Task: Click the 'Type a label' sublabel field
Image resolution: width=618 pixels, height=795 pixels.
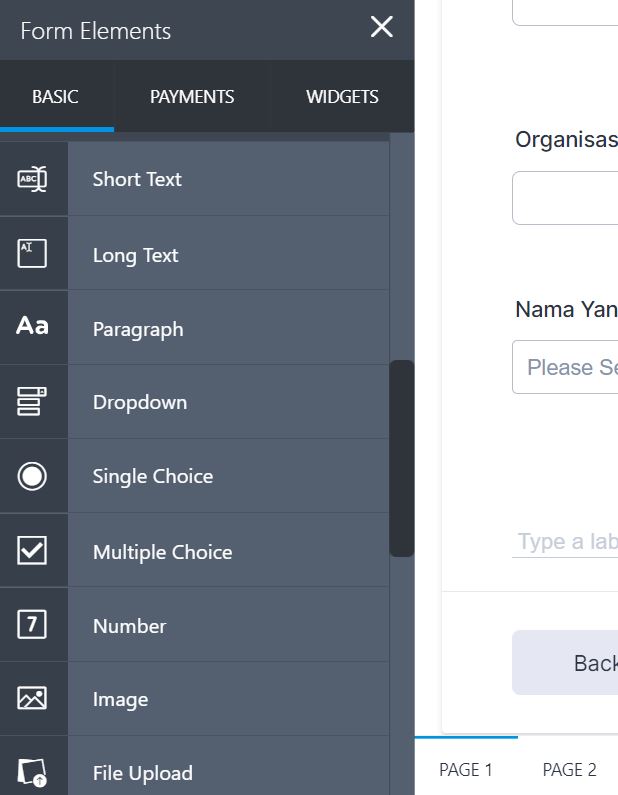Action: click(566, 542)
